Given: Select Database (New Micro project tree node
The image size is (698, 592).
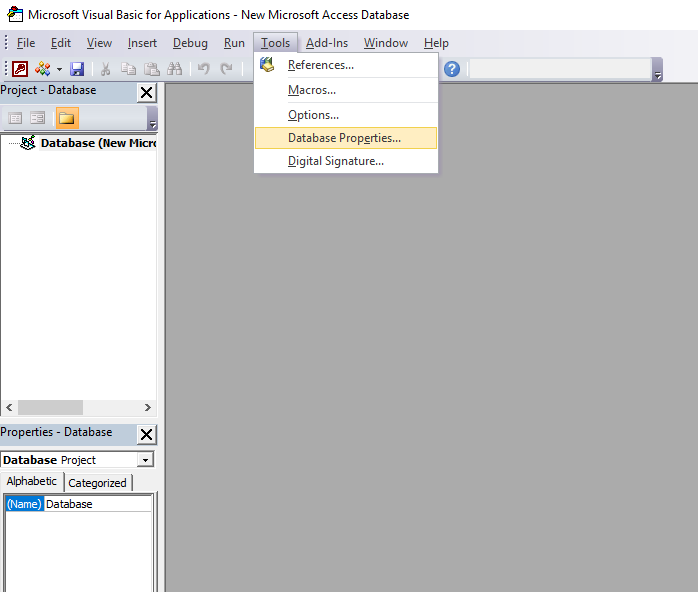Looking at the screenshot, I should coord(98,143).
